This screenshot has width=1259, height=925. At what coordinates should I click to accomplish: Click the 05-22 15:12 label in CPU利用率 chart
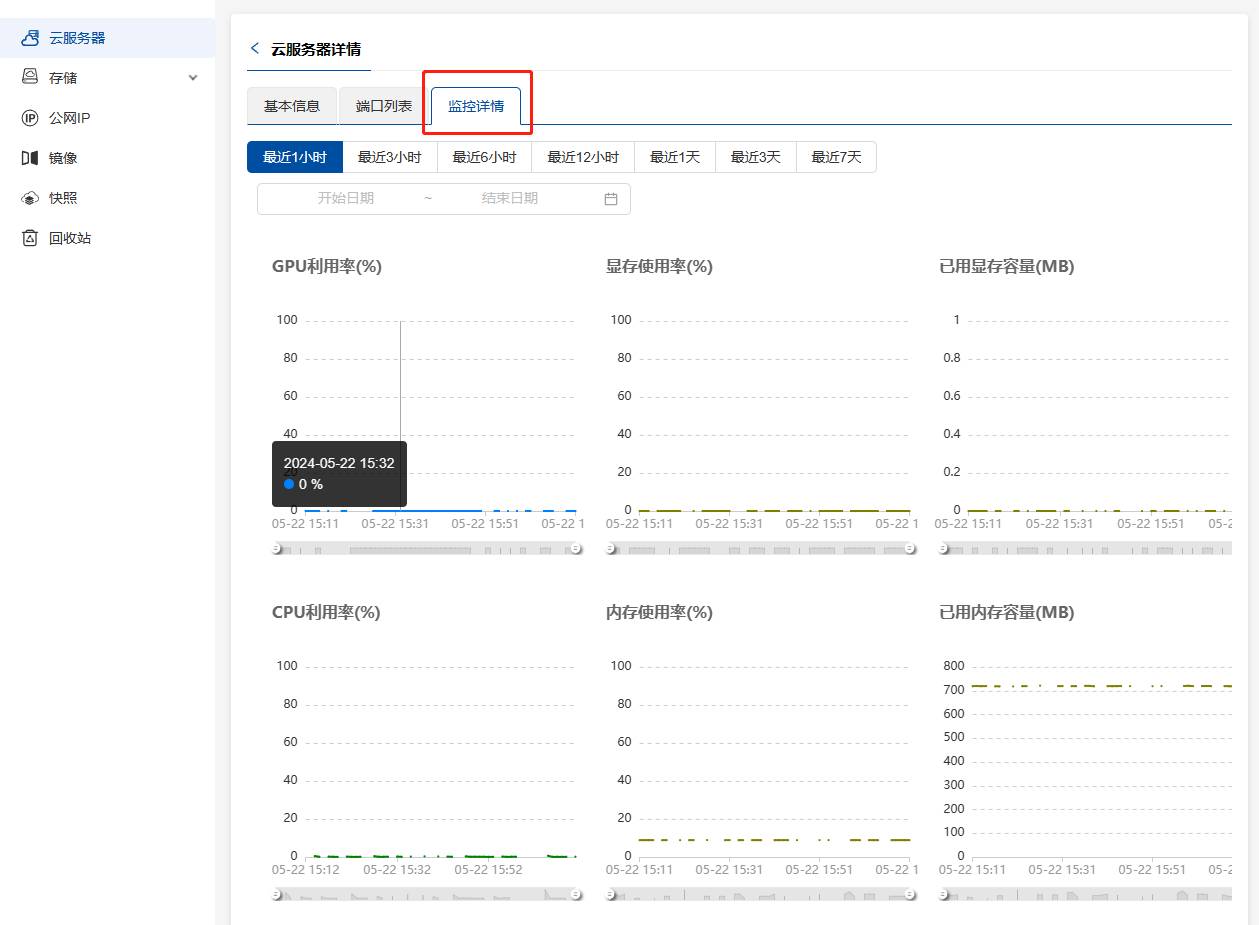tap(306, 870)
